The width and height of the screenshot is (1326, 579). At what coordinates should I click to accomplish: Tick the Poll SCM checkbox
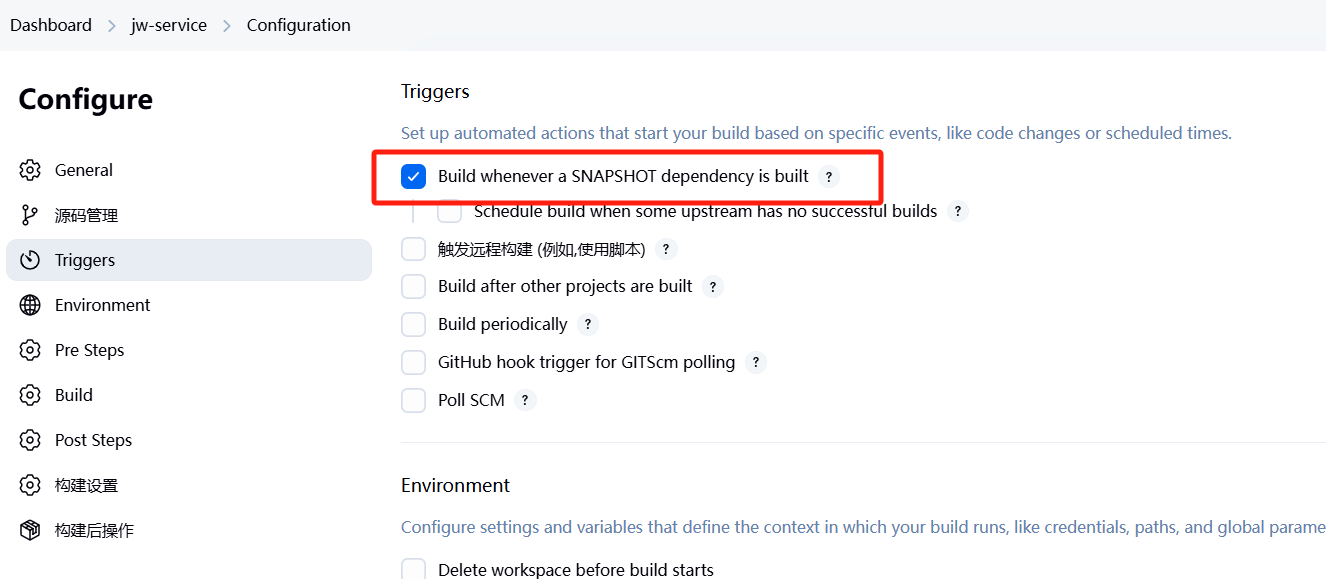tap(414, 400)
